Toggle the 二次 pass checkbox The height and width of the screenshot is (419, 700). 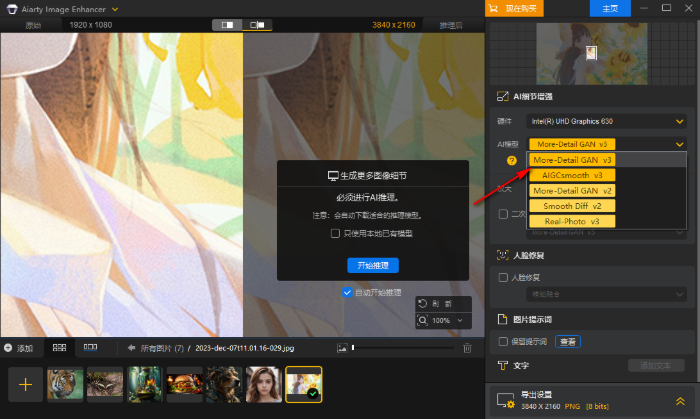click(x=503, y=214)
